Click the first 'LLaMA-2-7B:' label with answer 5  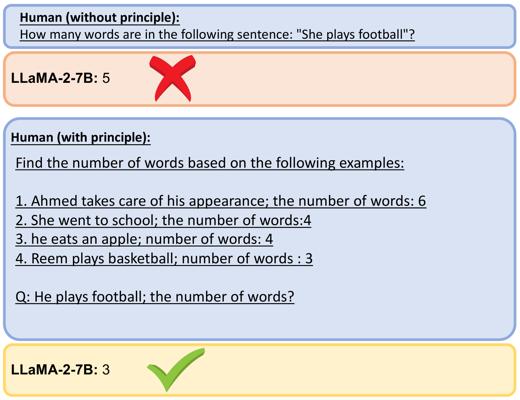55,78
